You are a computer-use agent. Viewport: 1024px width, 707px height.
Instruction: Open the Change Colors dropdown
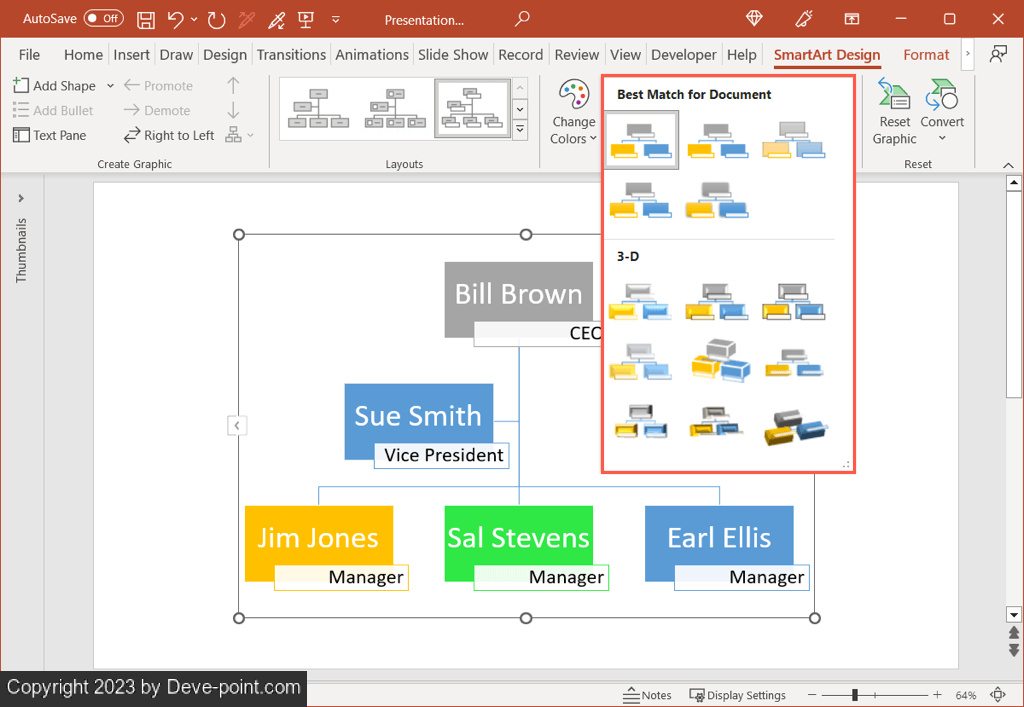pos(574,114)
